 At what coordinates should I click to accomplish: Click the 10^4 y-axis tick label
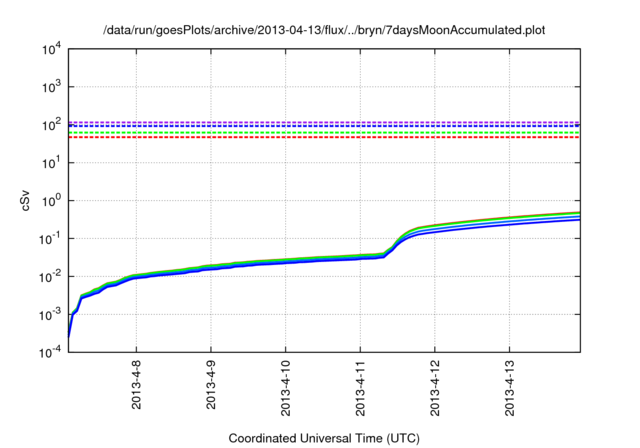click(x=51, y=50)
